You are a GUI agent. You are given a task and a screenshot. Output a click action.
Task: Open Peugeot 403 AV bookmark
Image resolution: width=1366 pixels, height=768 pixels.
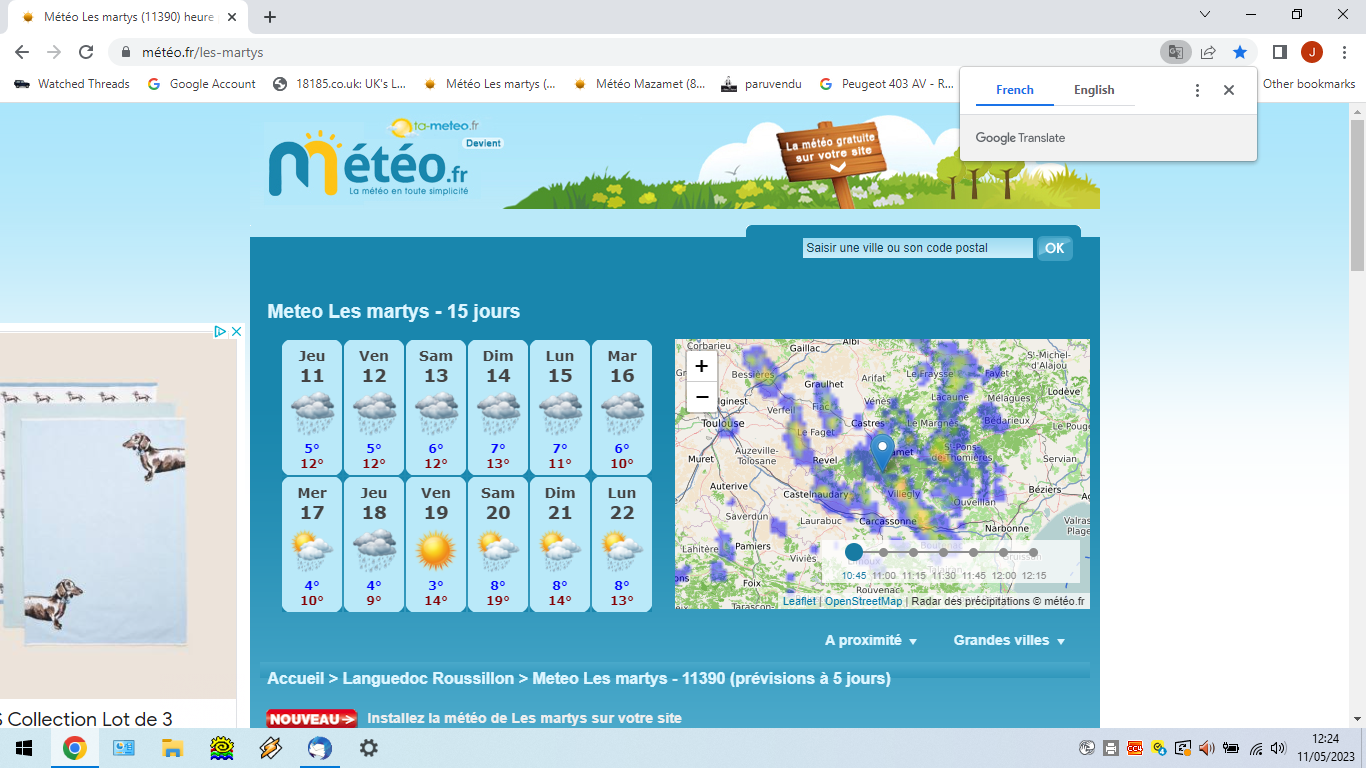[x=887, y=84]
